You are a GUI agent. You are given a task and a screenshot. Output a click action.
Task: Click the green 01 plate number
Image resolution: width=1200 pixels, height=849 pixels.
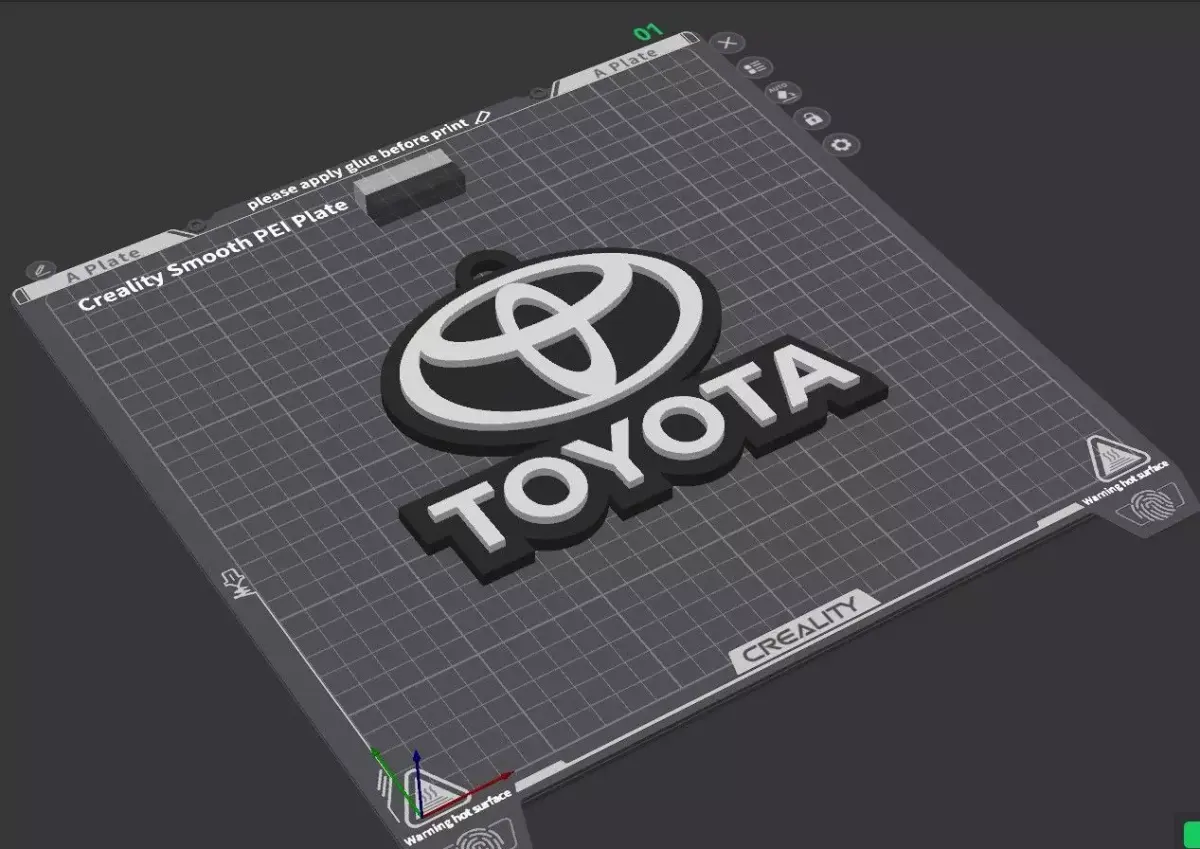pos(649,32)
